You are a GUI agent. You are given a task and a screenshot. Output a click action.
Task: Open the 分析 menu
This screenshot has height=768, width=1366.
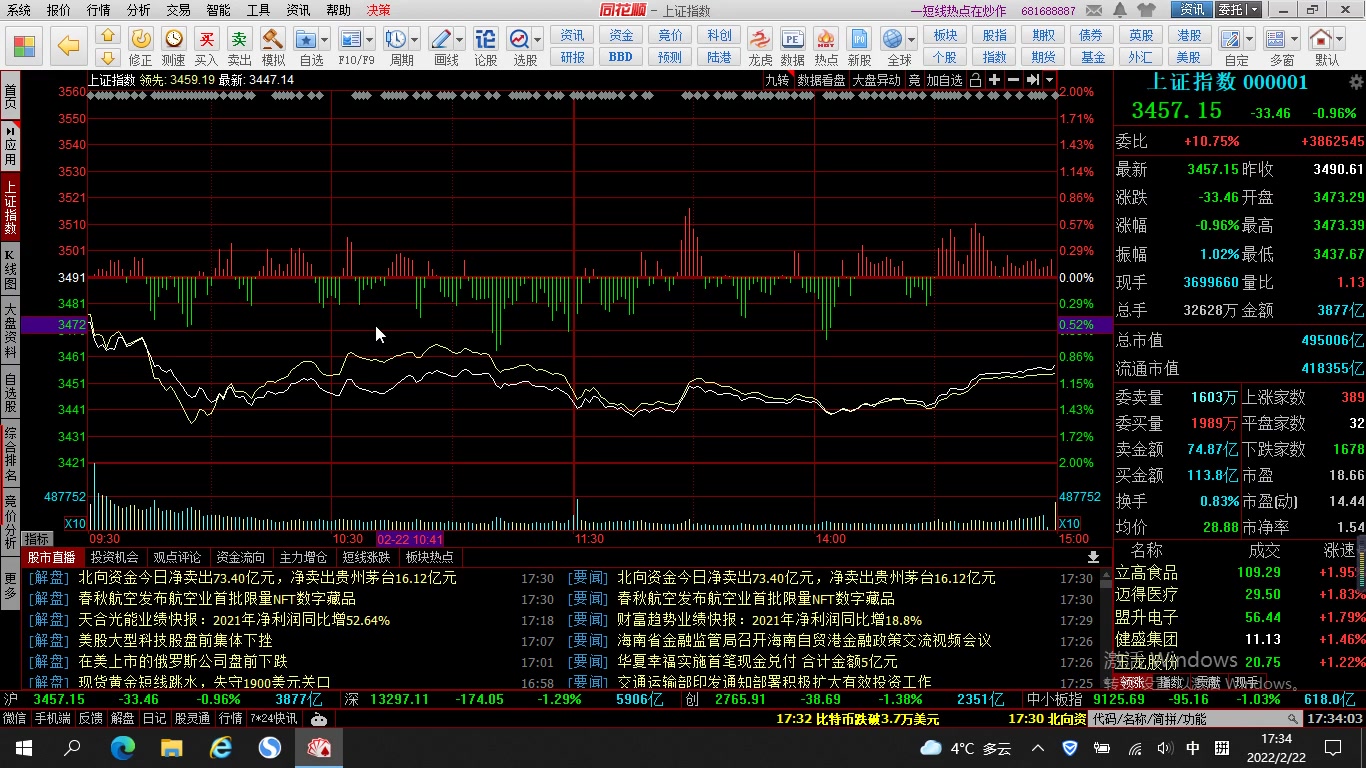click(x=139, y=10)
